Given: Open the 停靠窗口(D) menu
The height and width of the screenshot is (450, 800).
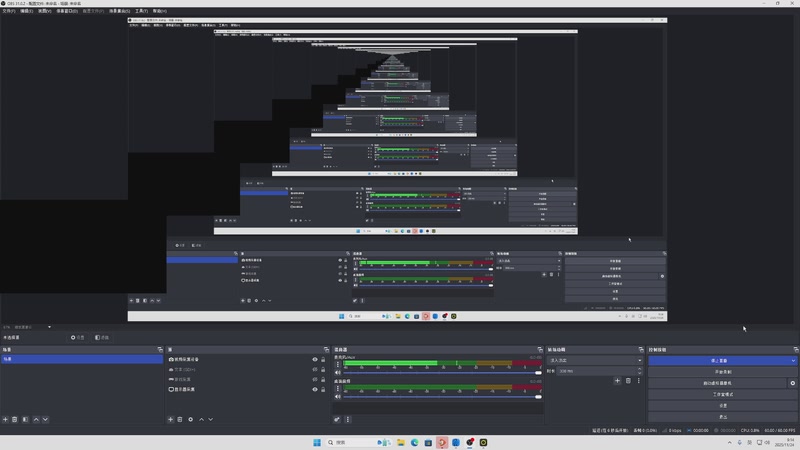Looking at the screenshot, I should click(x=67, y=11).
